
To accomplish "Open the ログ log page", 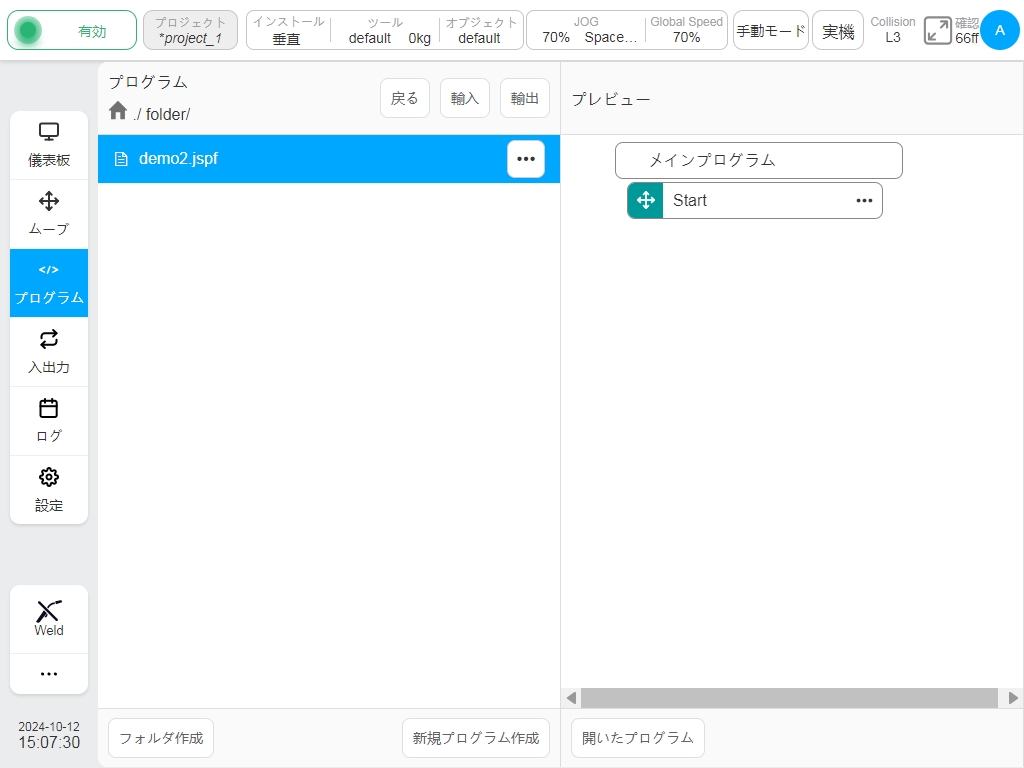I will (x=49, y=421).
